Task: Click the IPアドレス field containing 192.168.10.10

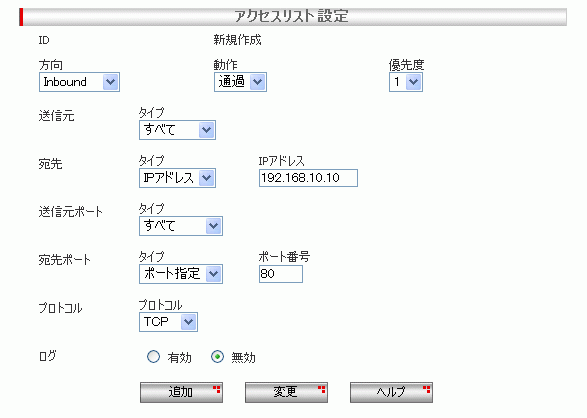Action: click(x=308, y=178)
